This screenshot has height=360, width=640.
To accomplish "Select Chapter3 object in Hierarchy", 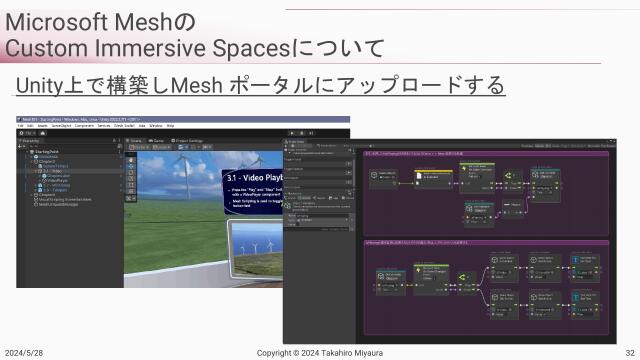I will [x=47, y=161].
